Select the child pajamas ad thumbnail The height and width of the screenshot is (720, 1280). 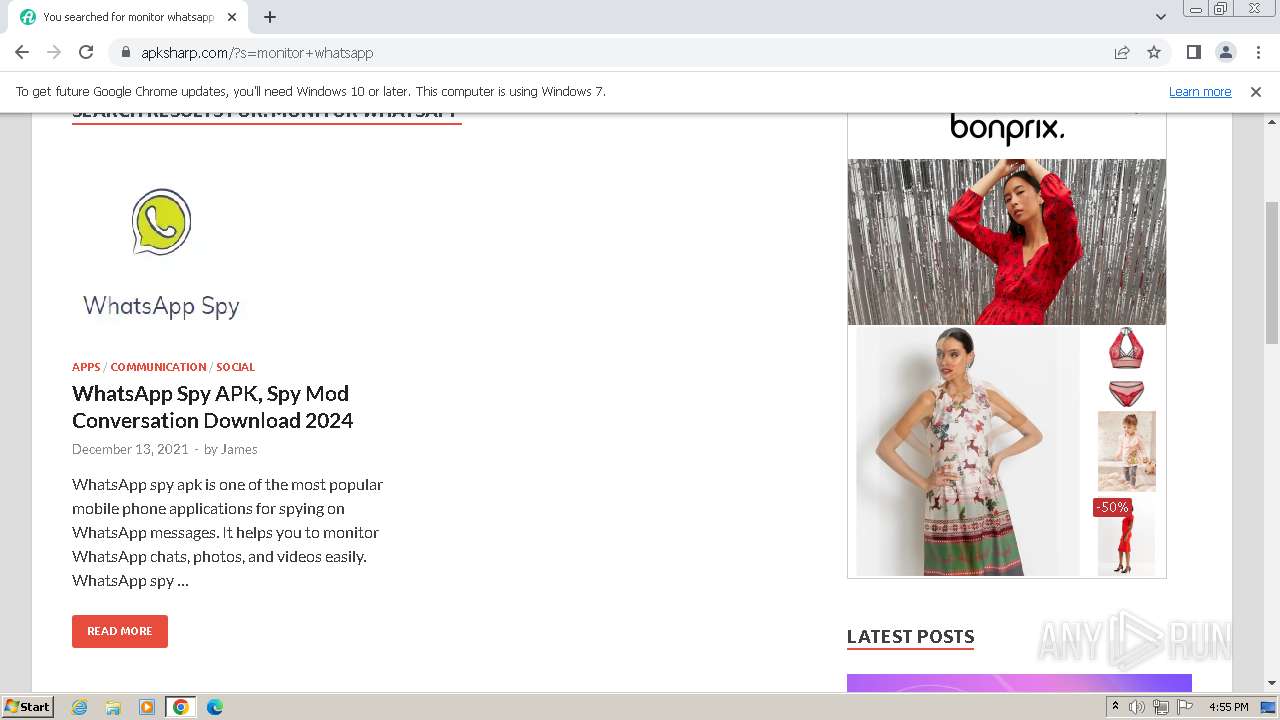[x=1127, y=451]
